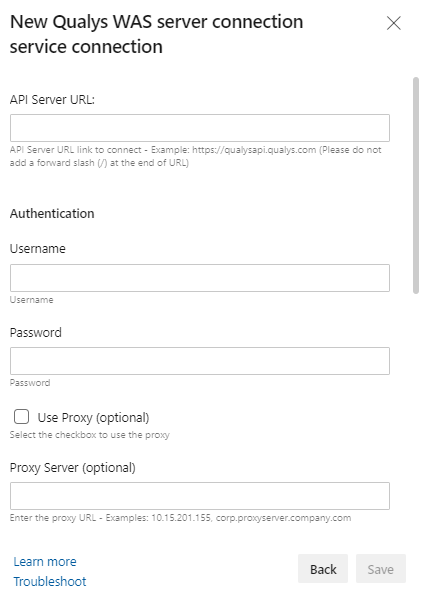Close the Qualys WAS service connection dialog

(394, 23)
